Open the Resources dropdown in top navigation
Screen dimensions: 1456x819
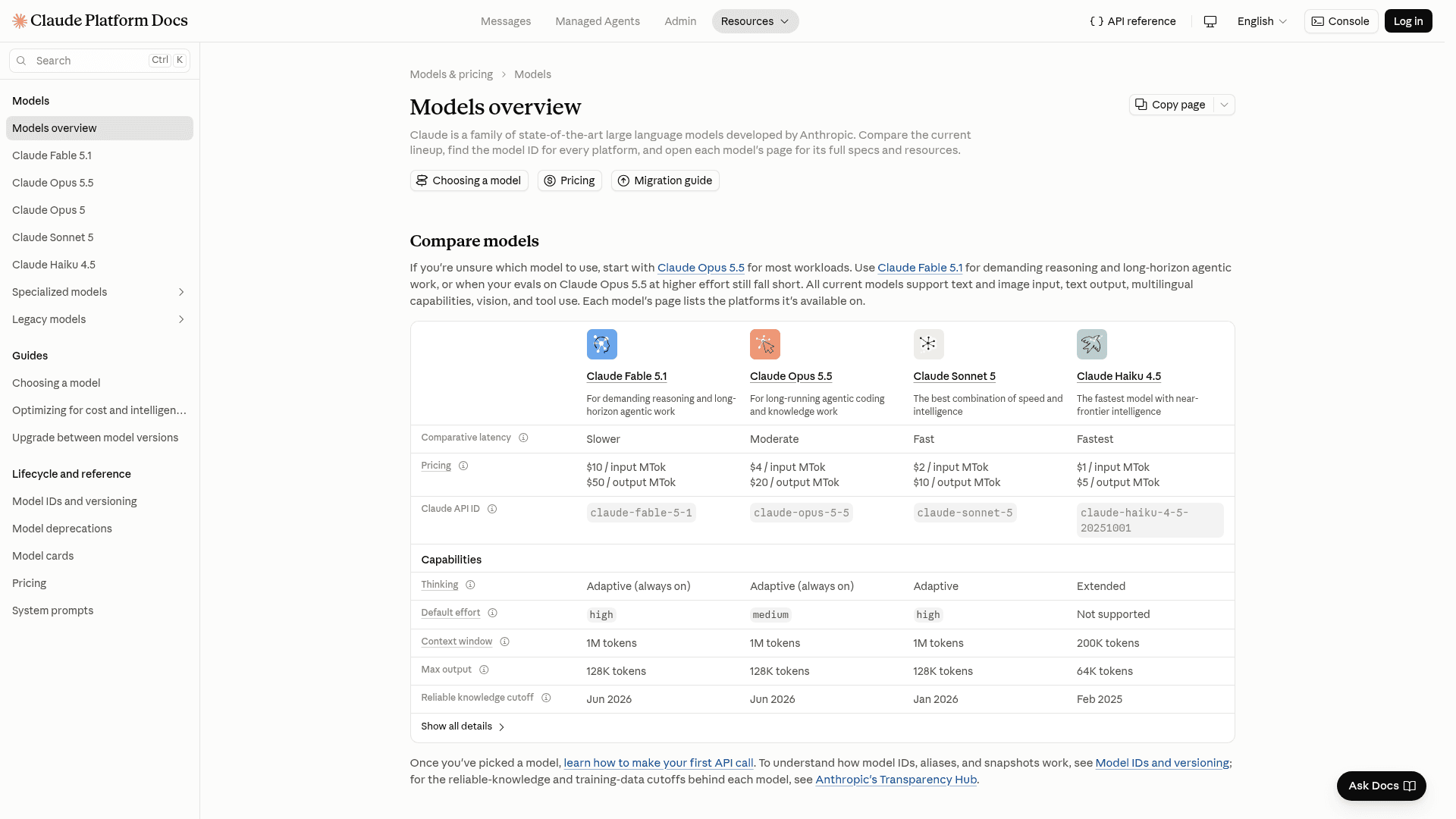755,21
